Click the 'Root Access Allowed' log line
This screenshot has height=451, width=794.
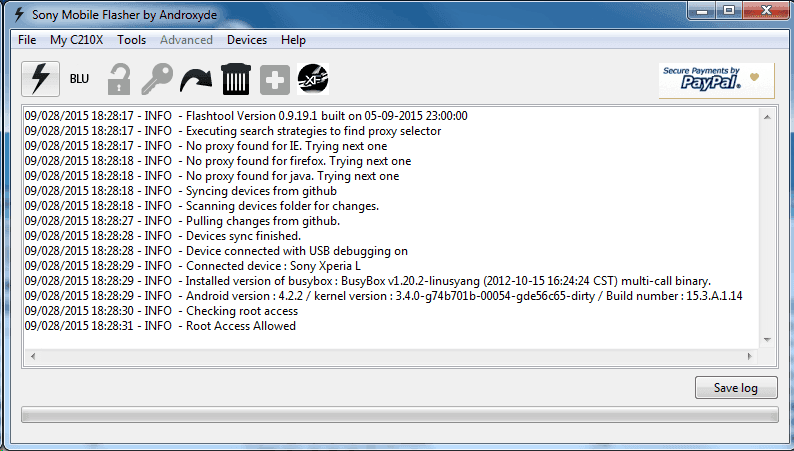(x=160, y=326)
